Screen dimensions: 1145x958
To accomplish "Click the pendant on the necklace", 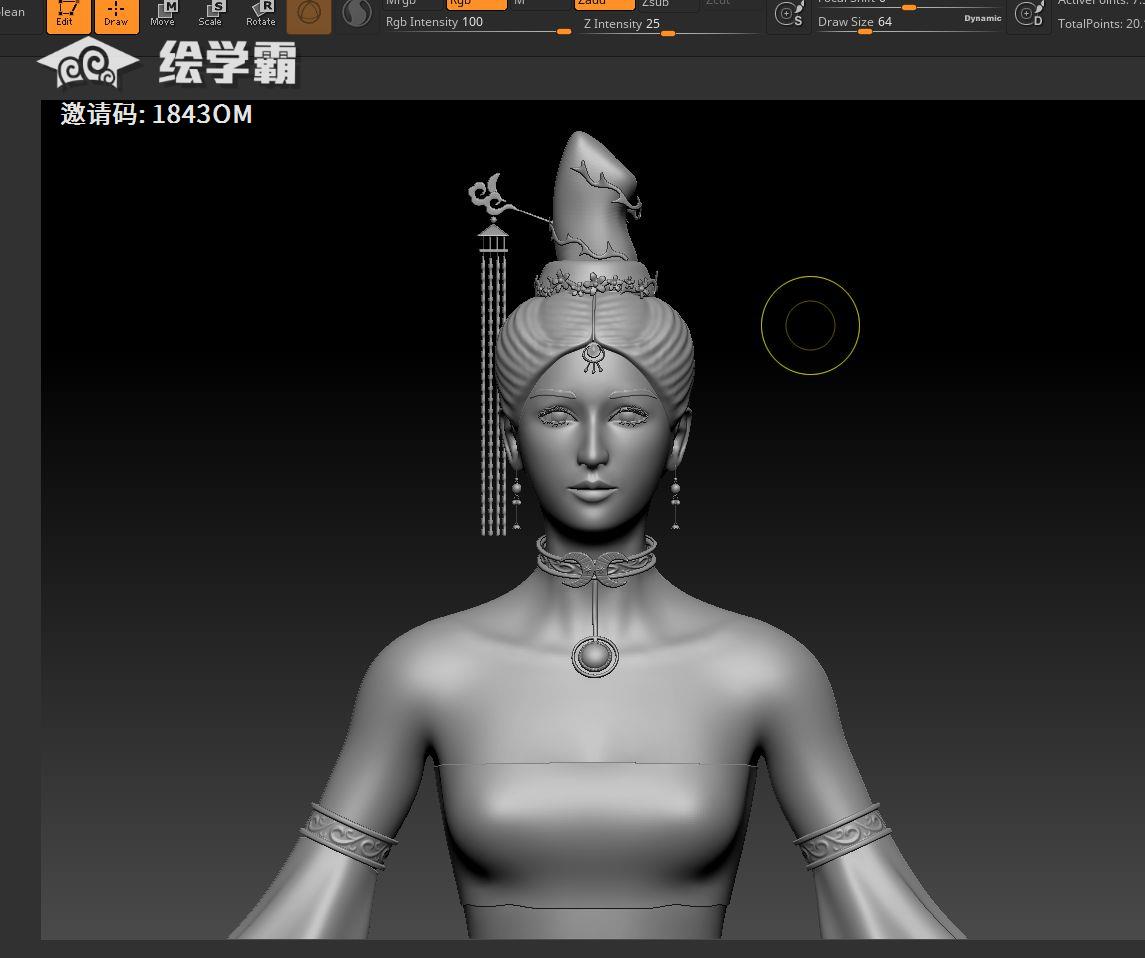I will point(594,656).
